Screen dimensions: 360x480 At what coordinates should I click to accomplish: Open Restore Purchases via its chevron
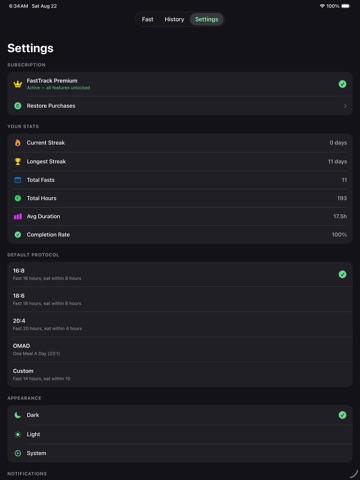click(x=345, y=106)
